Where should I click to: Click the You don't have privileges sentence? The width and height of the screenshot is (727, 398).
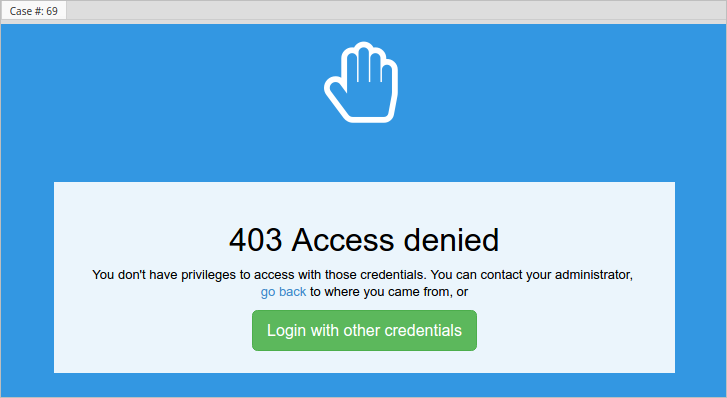259,275
